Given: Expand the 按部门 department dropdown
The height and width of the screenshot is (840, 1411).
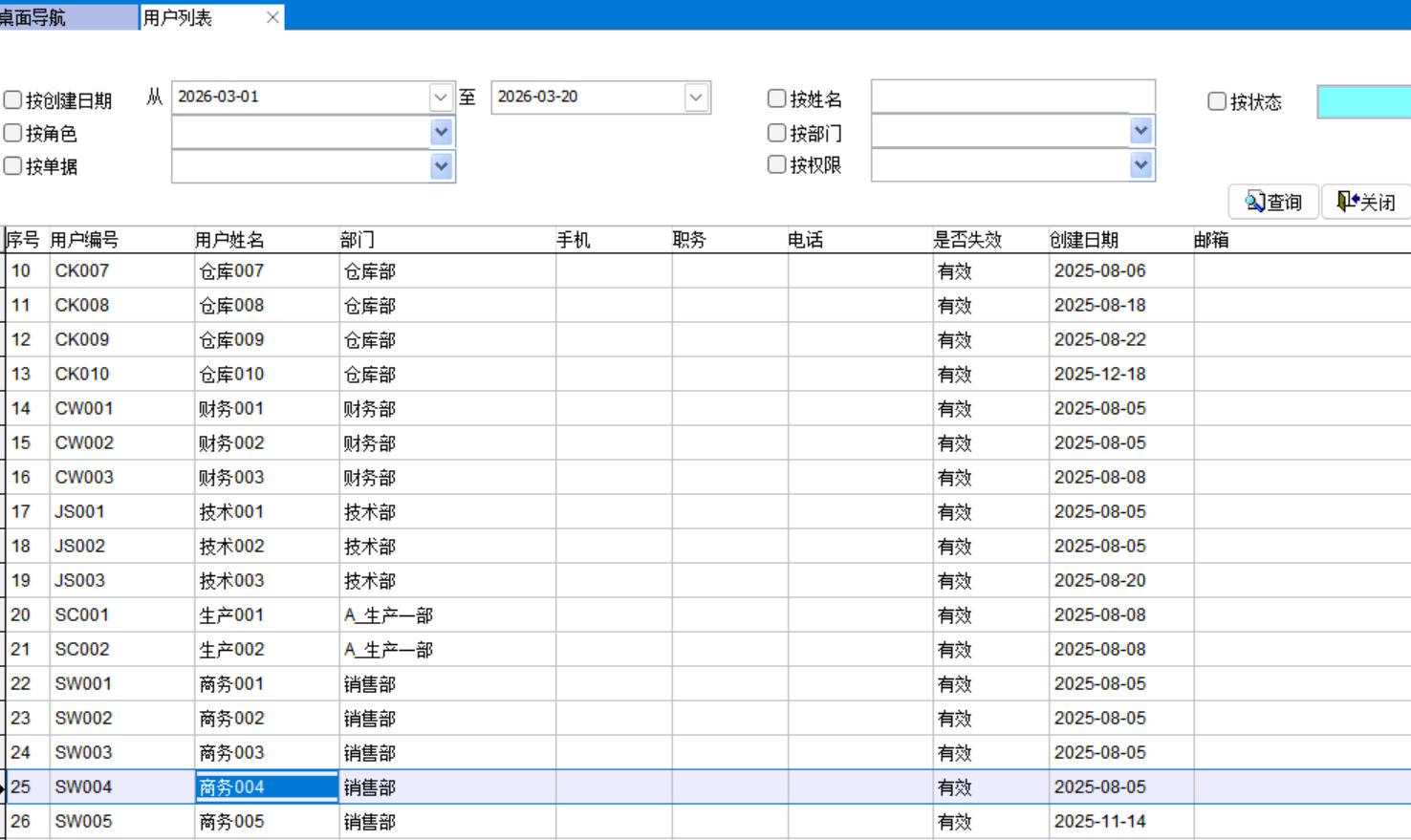Looking at the screenshot, I should [1140, 131].
